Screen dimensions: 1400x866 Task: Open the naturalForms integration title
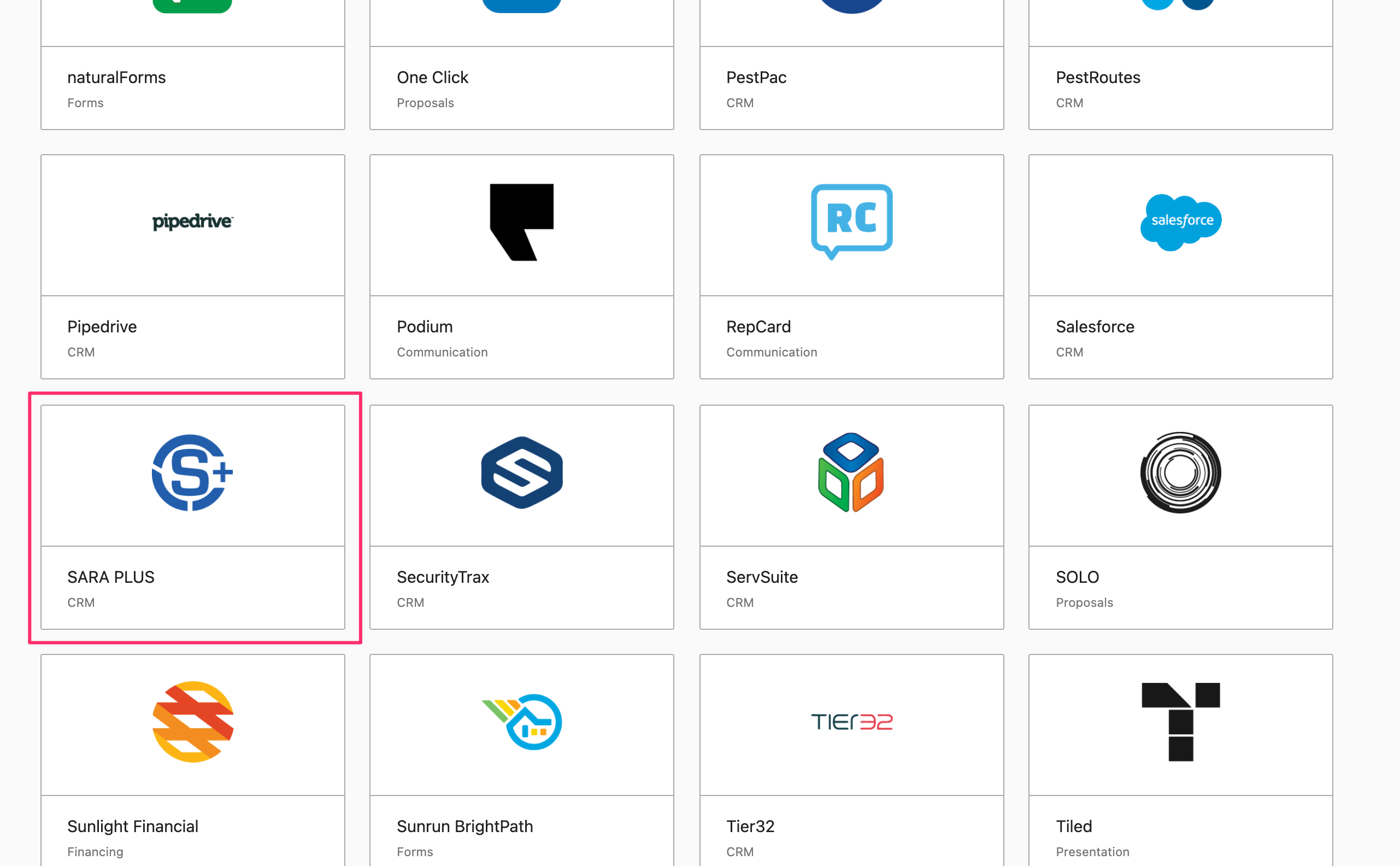point(116,77)
